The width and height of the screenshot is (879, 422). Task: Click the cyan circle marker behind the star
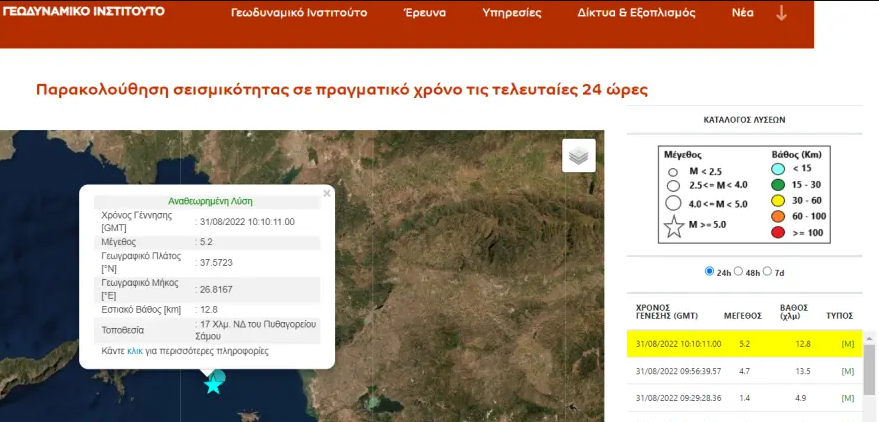[x=220, y=377]
